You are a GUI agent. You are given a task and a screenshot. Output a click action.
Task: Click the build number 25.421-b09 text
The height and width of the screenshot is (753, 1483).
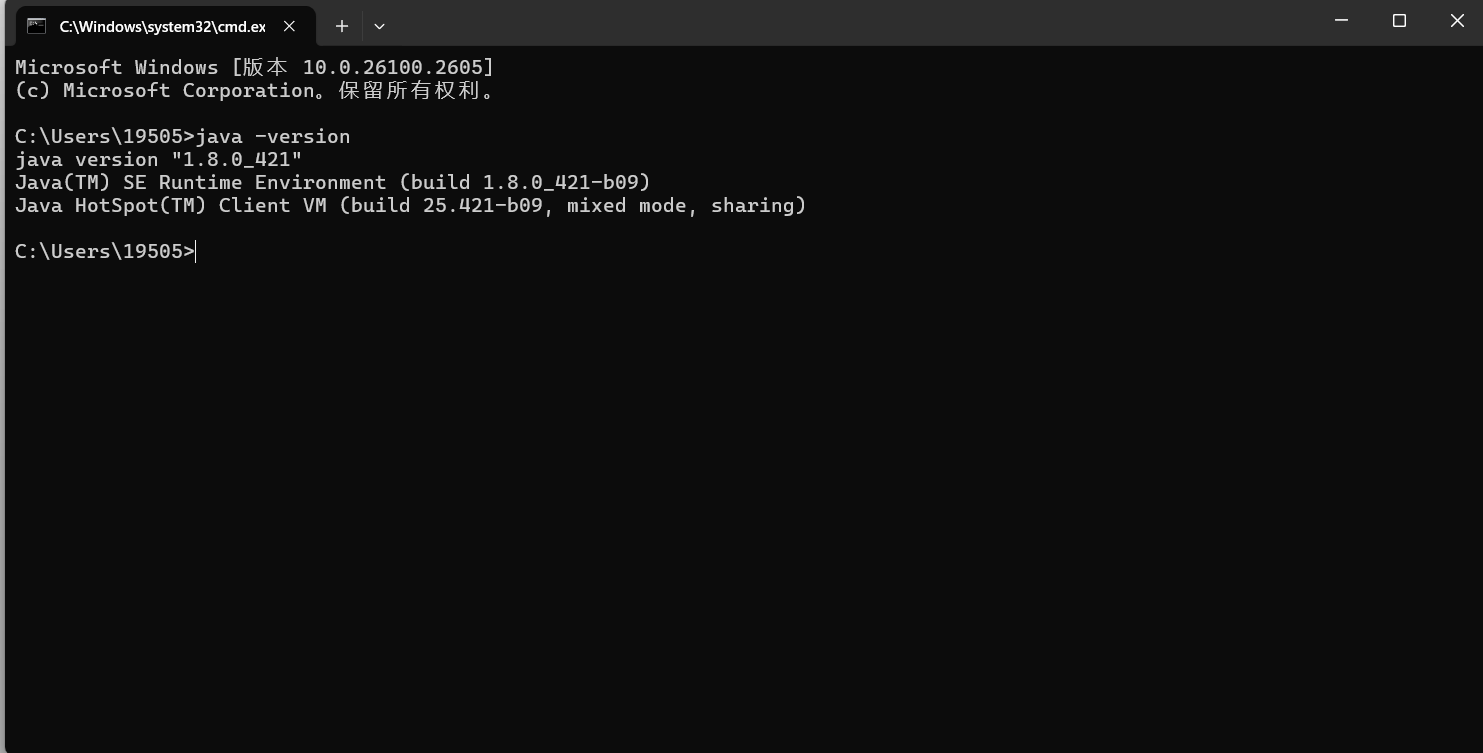tap(482, 205)
